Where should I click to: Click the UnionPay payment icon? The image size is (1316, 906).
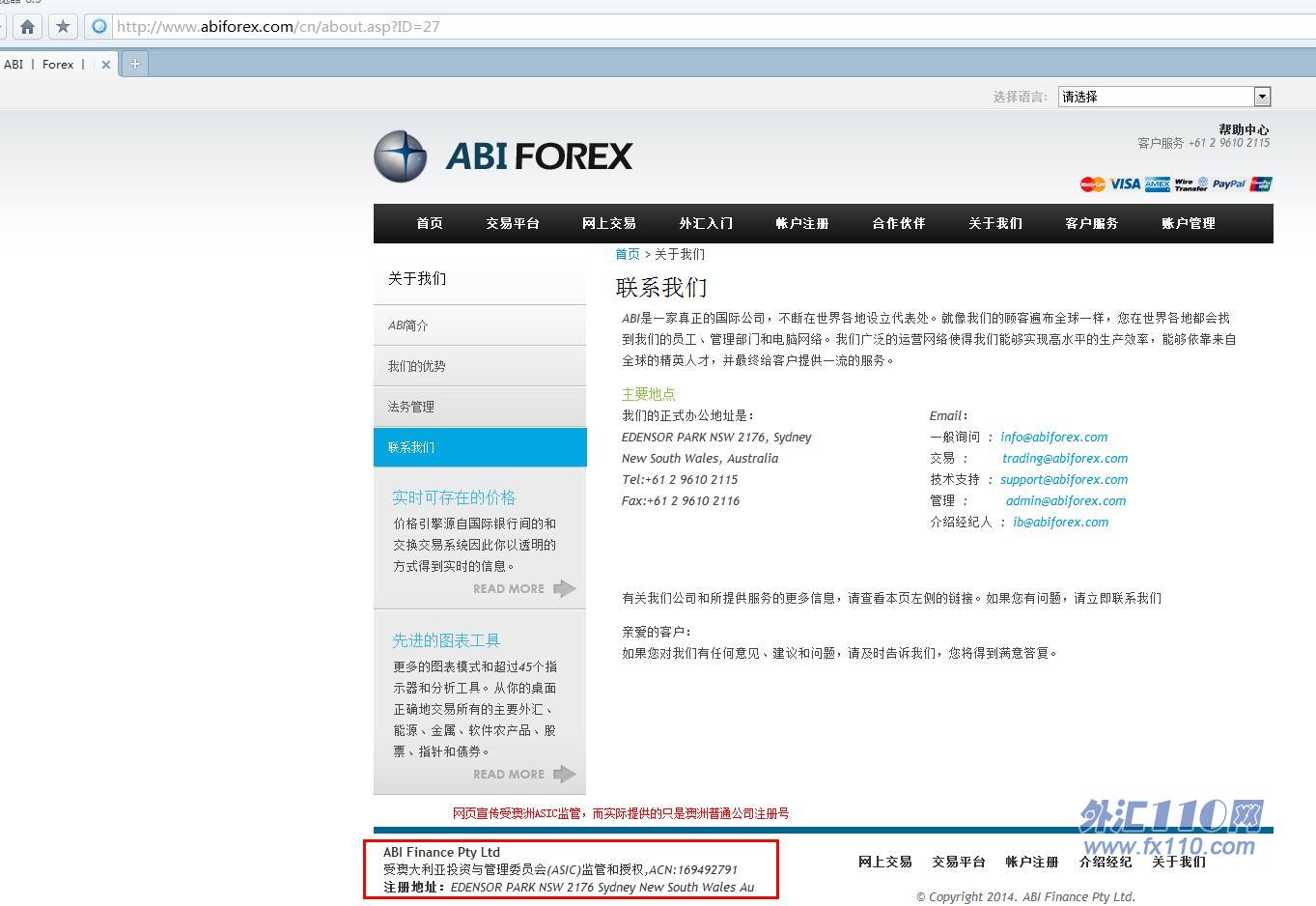1261,184
